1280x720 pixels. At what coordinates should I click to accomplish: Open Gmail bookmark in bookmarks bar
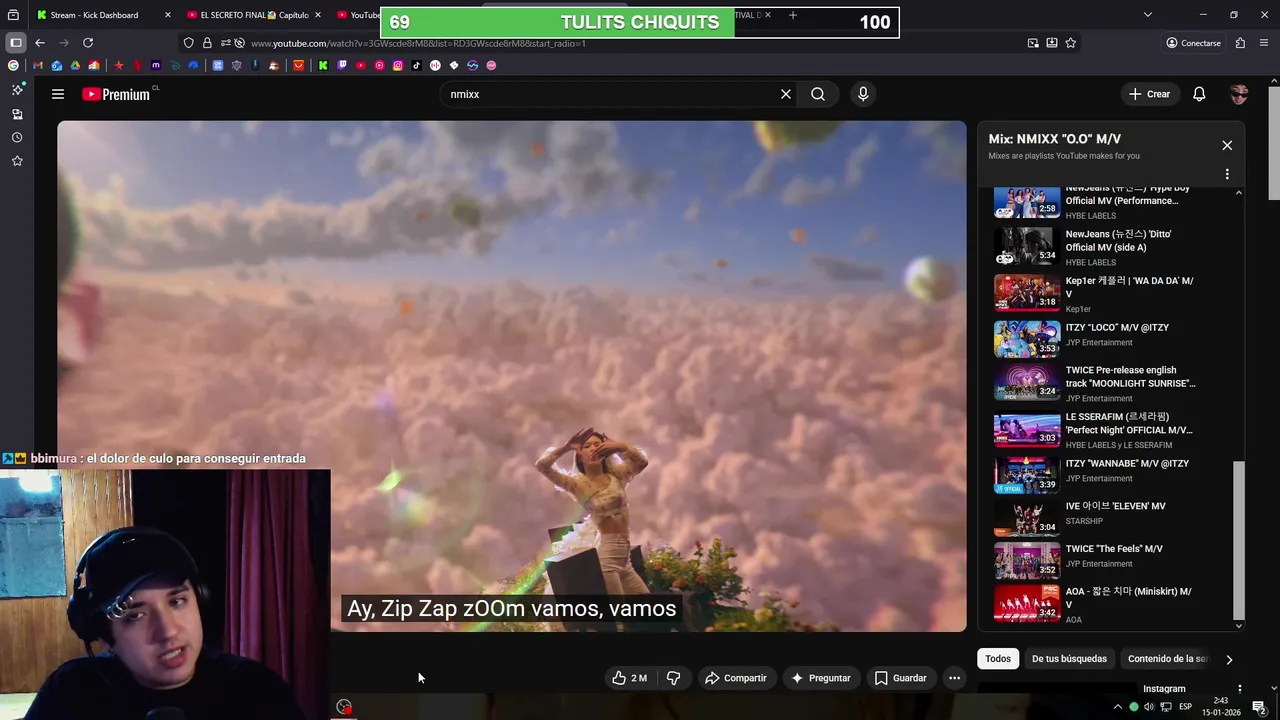tap(38, 65)
